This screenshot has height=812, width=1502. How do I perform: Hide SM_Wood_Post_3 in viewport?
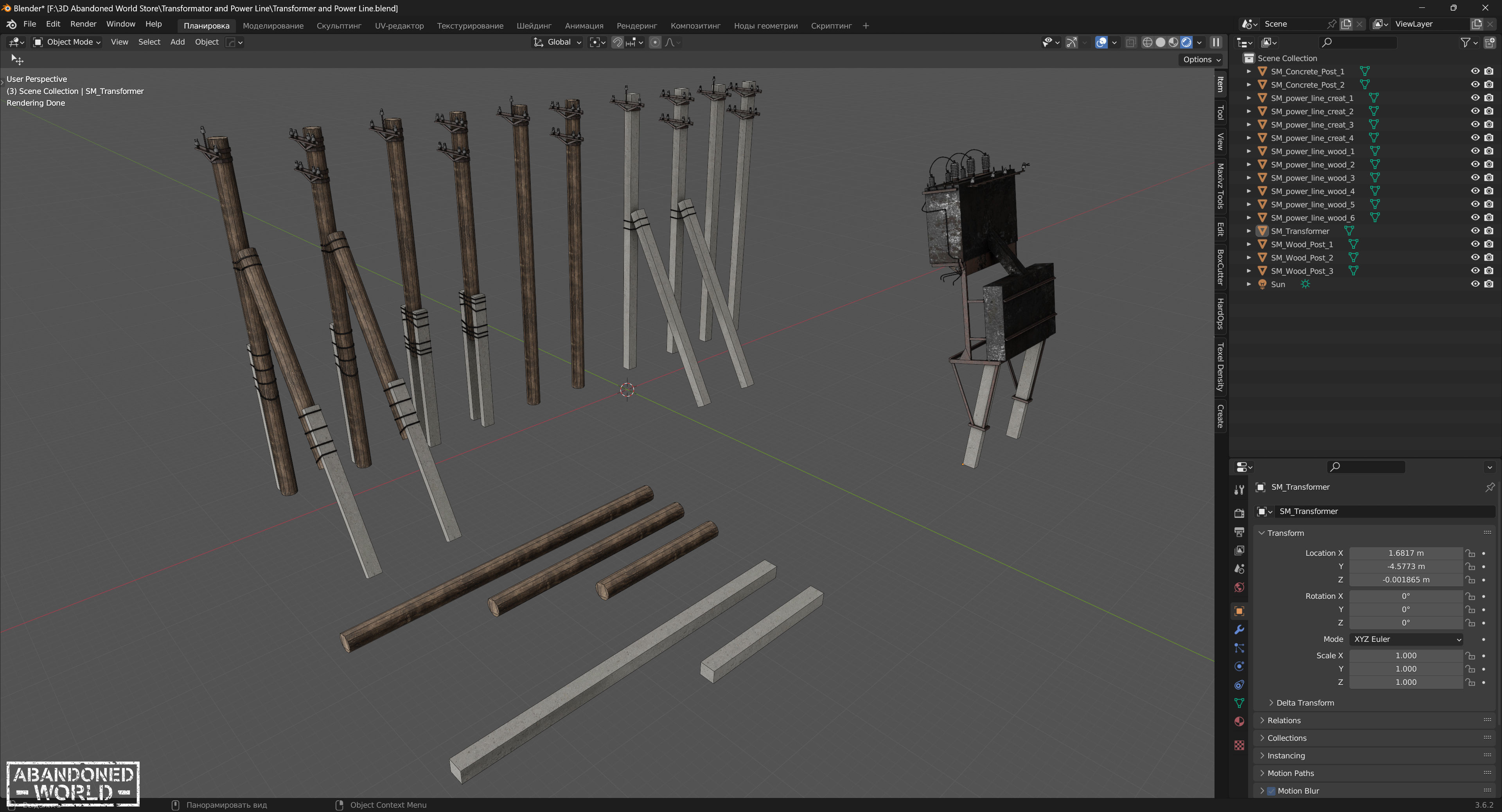point(1475,271)
